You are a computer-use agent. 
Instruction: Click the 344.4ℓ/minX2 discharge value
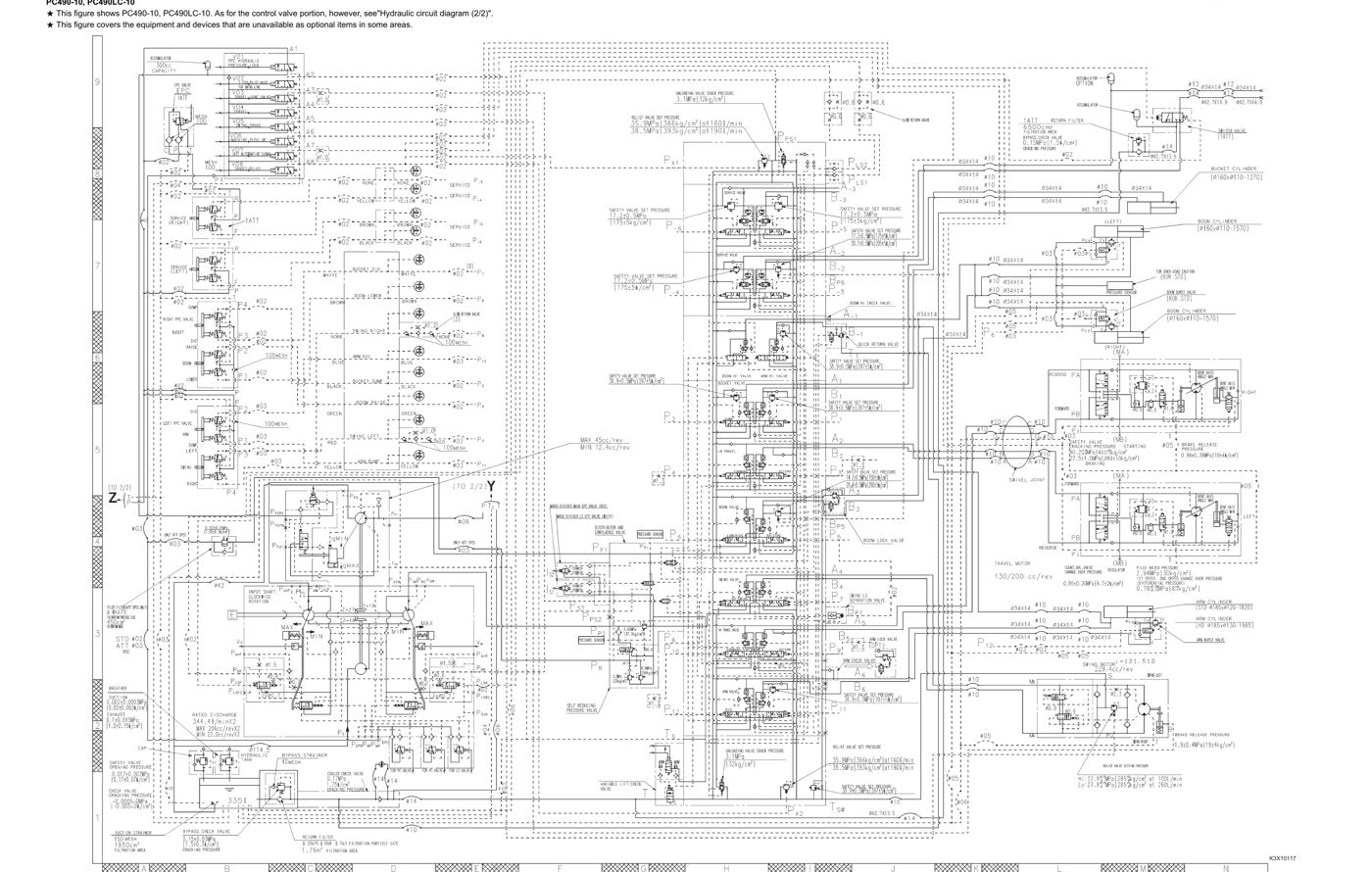click(x=215, y=722)
